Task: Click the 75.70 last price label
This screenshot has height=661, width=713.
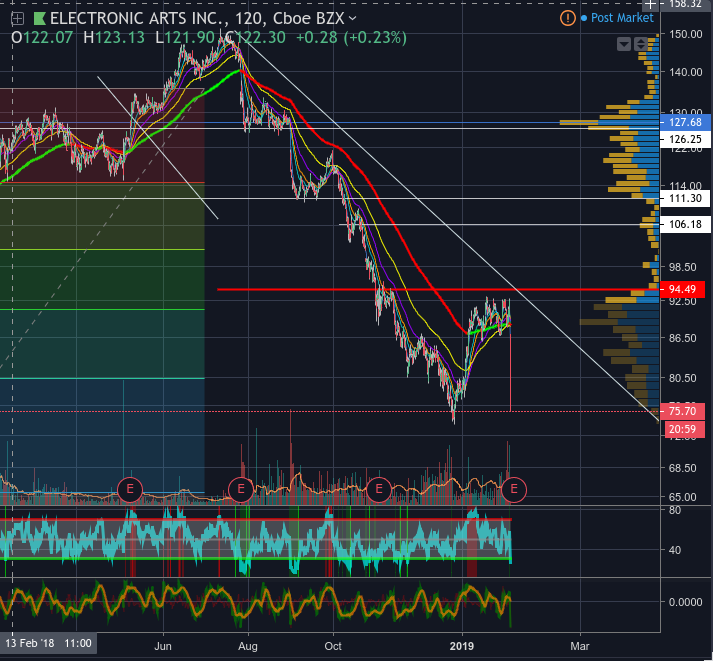Action: click(682, 411)
